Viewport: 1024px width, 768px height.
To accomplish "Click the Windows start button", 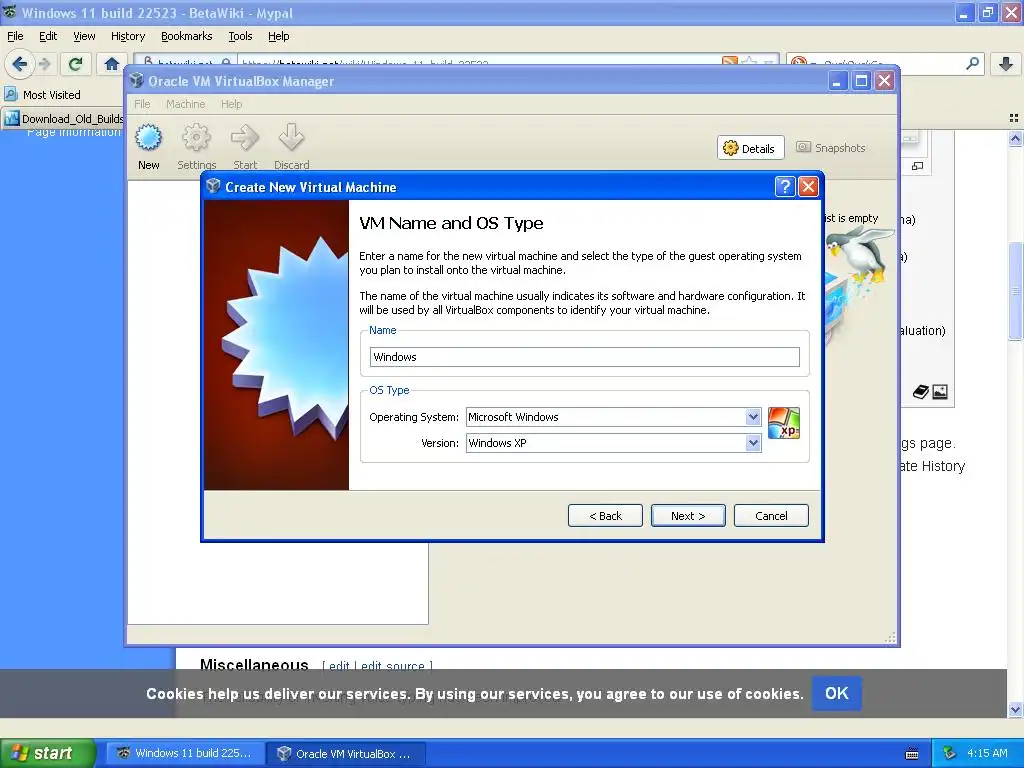I will 48,753.
